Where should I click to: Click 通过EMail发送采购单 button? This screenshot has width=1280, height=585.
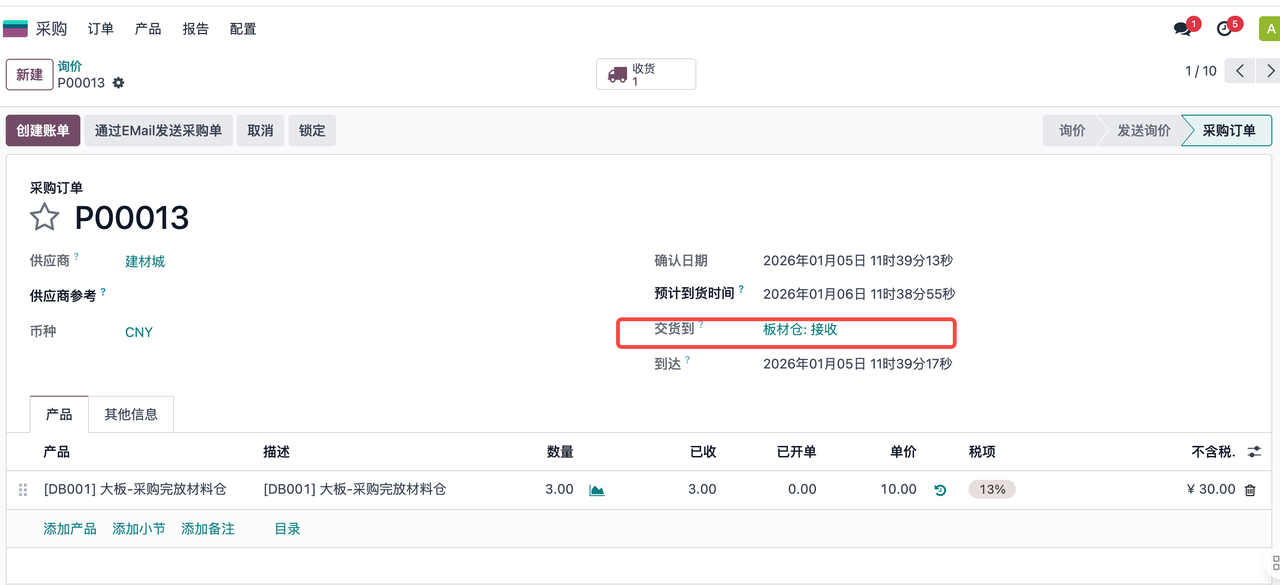[x=159, y=131]
